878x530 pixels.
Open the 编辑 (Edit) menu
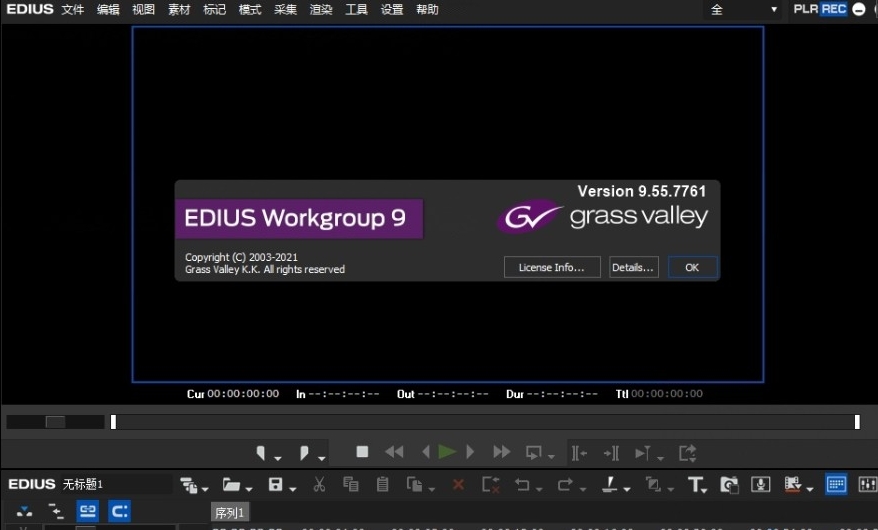[x=108, y=10]
